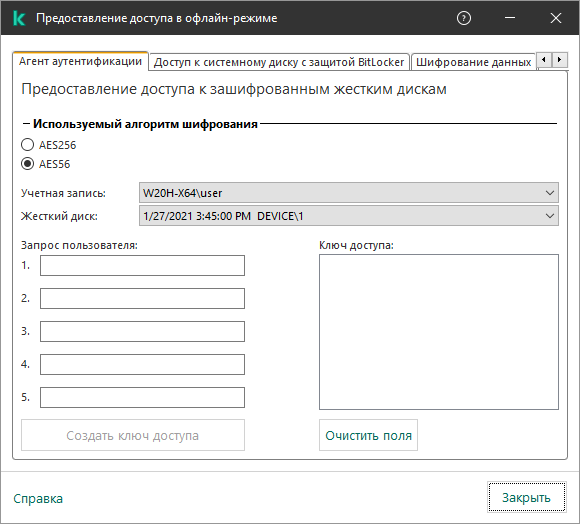The width and height of the screenshot is (580, 524).
Task: Select the AES256 encryption algorithm
Action: click(27, 145)
